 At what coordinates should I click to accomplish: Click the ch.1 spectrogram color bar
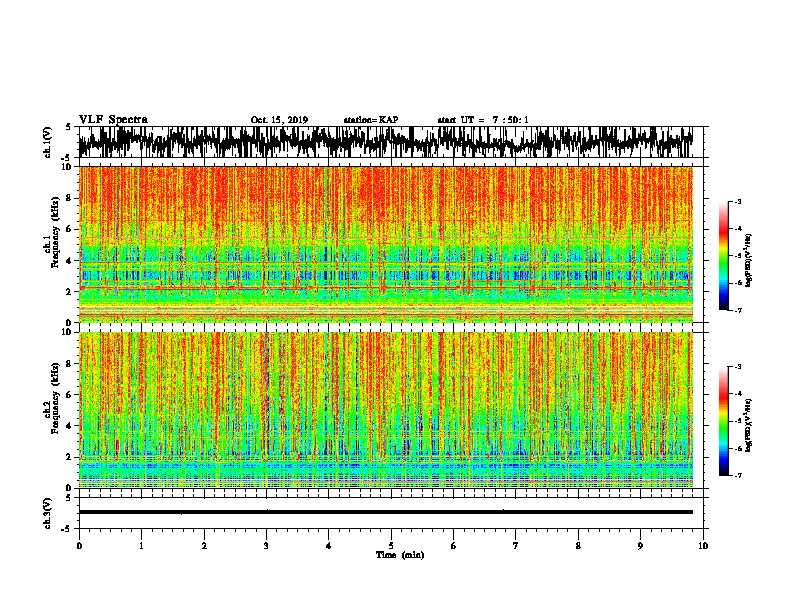[723, 256]
